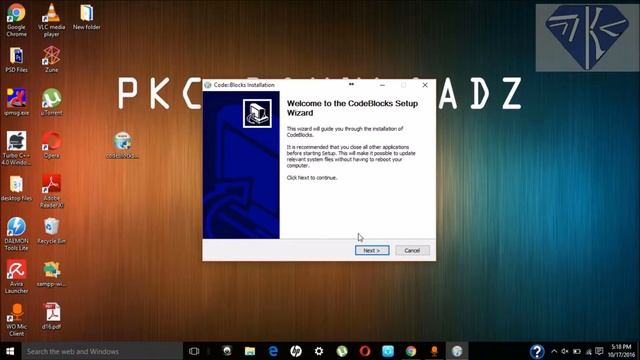This screenshot has width=640, height=360.
Task: Select the New folder desktop icon
Action: click(x=87, y=17)
